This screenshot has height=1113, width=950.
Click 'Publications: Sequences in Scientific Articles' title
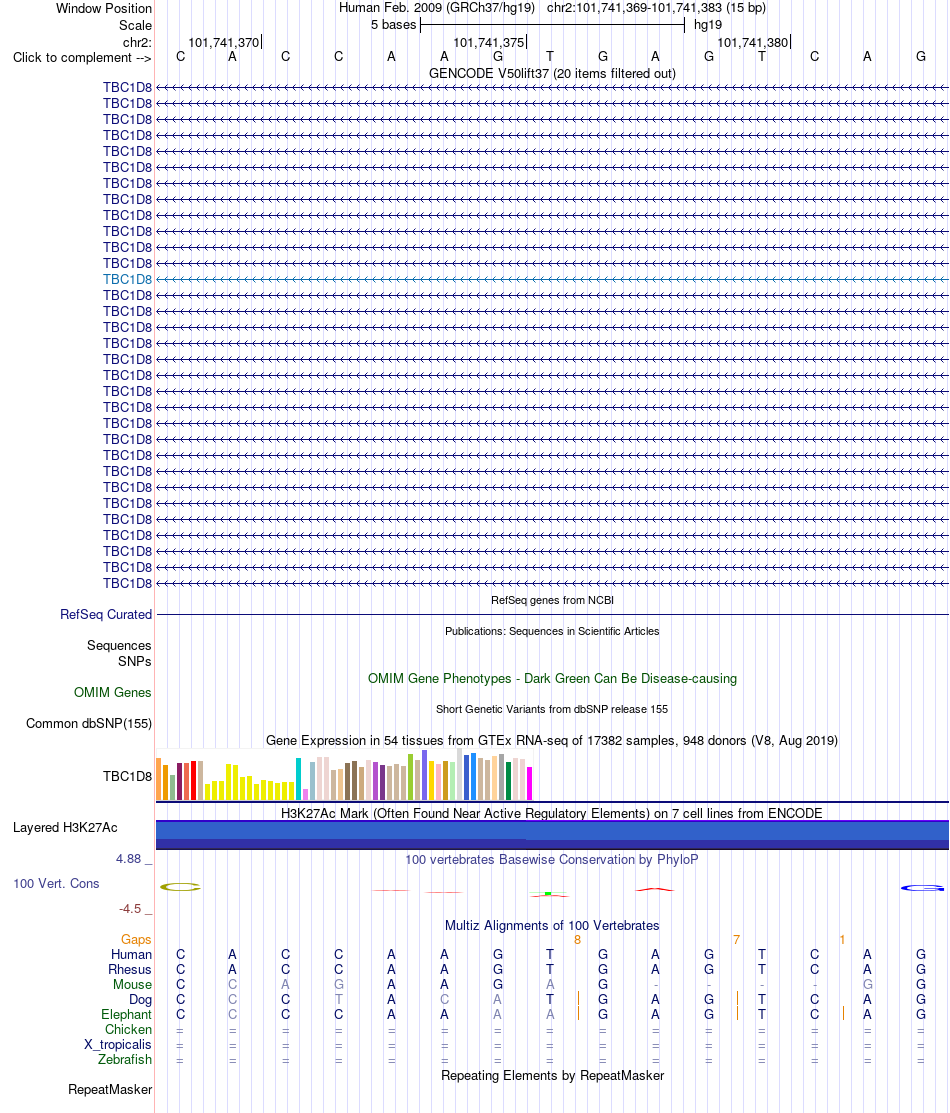pyautogui.click(x=552, y=632)
